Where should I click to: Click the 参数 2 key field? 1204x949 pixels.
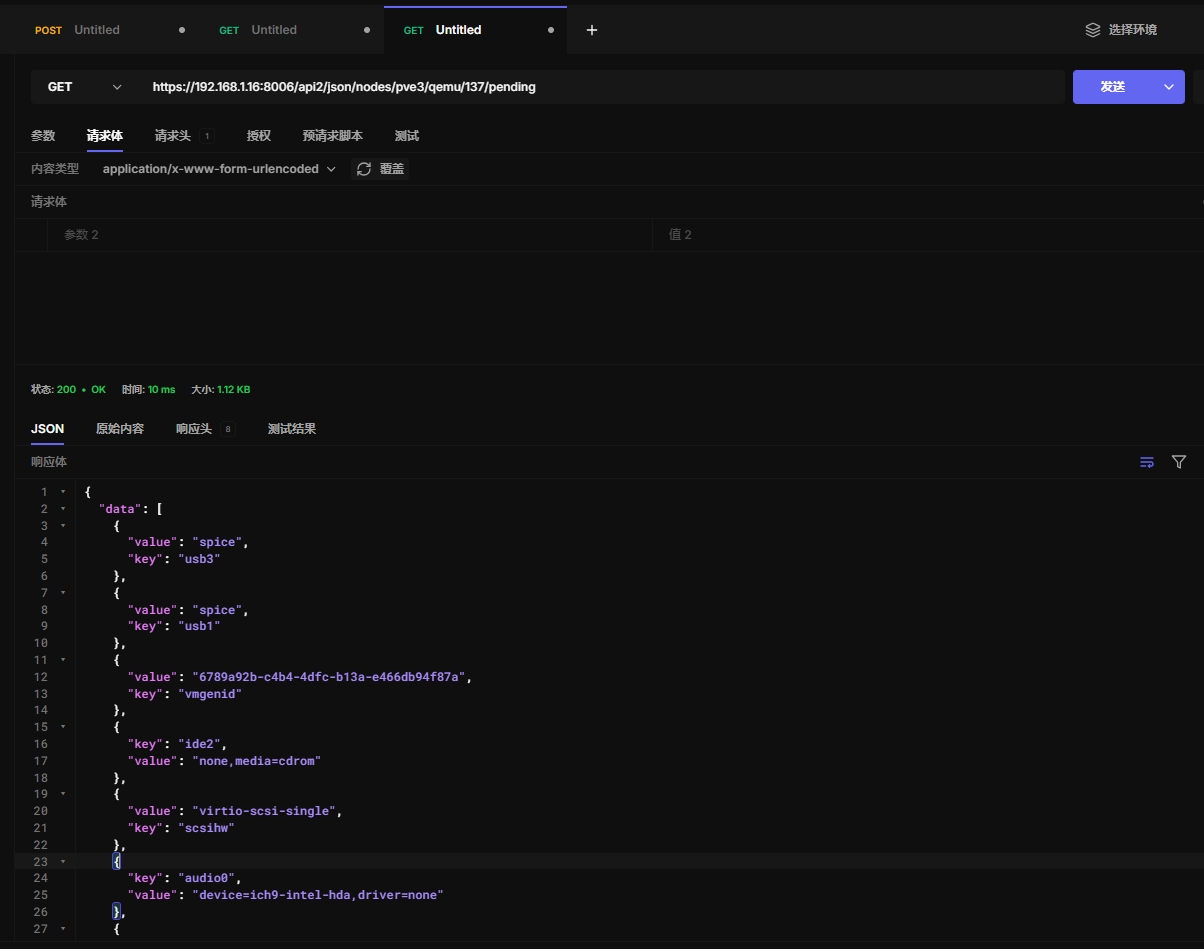point(350,235)
